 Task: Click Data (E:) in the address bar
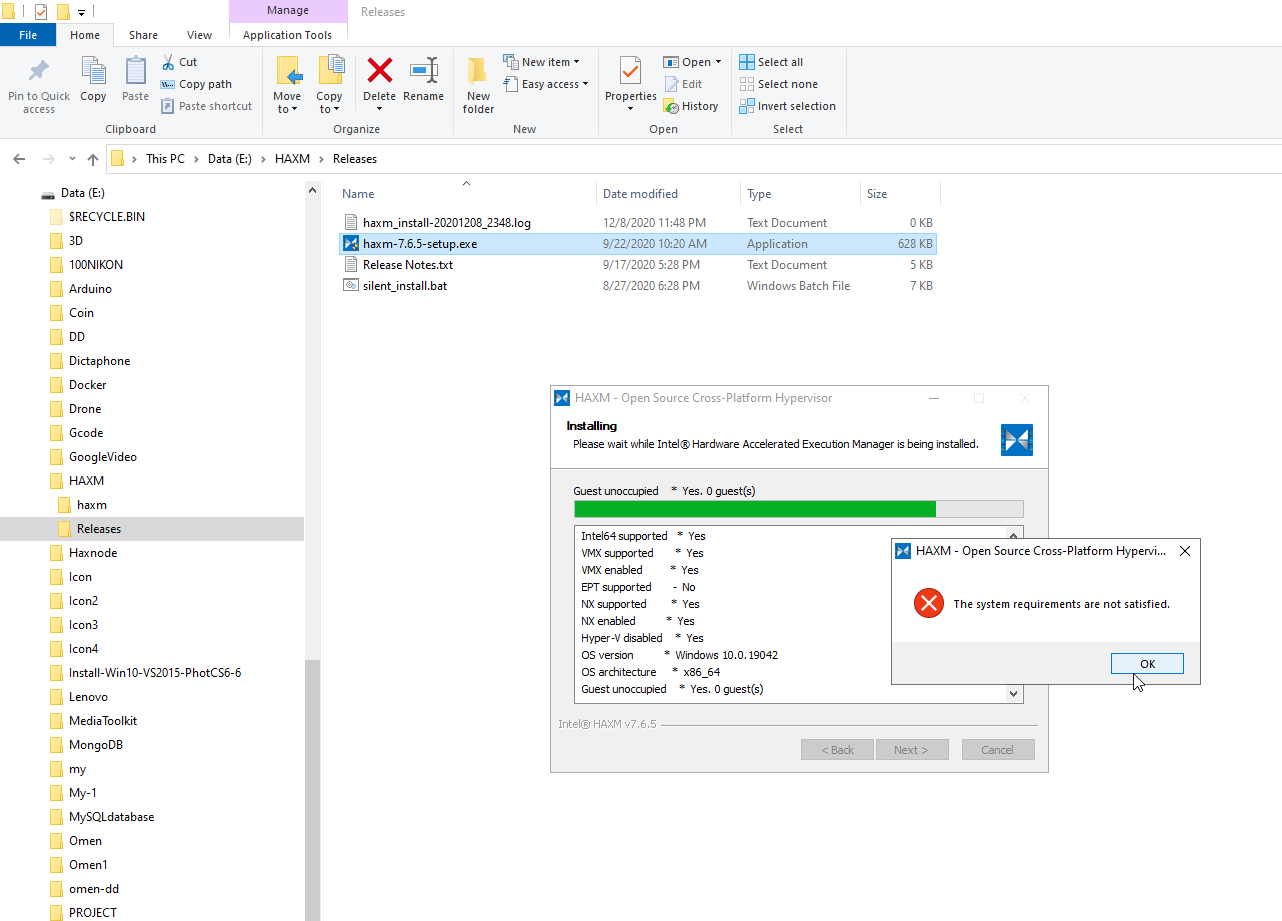click(x=231, y=159)
